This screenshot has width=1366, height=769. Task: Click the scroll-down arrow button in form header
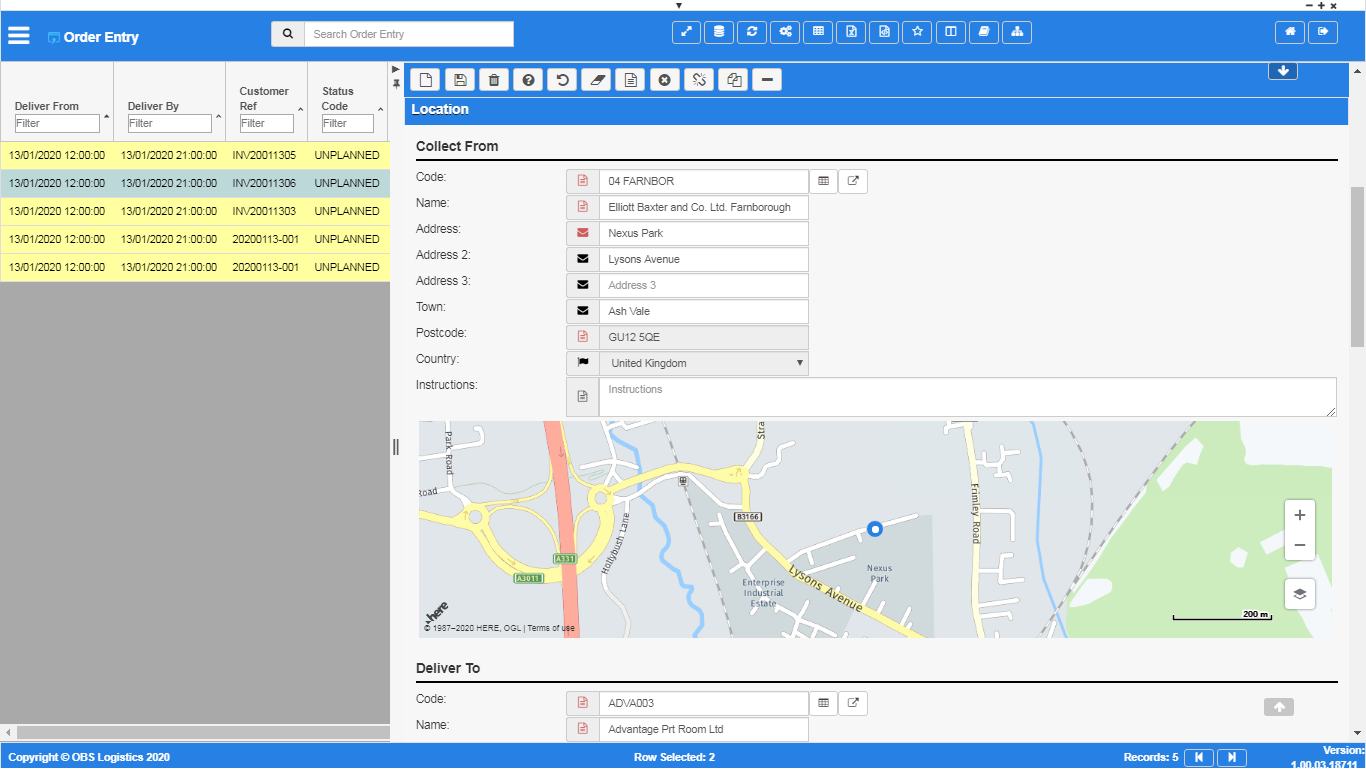tap(1283, 71)
